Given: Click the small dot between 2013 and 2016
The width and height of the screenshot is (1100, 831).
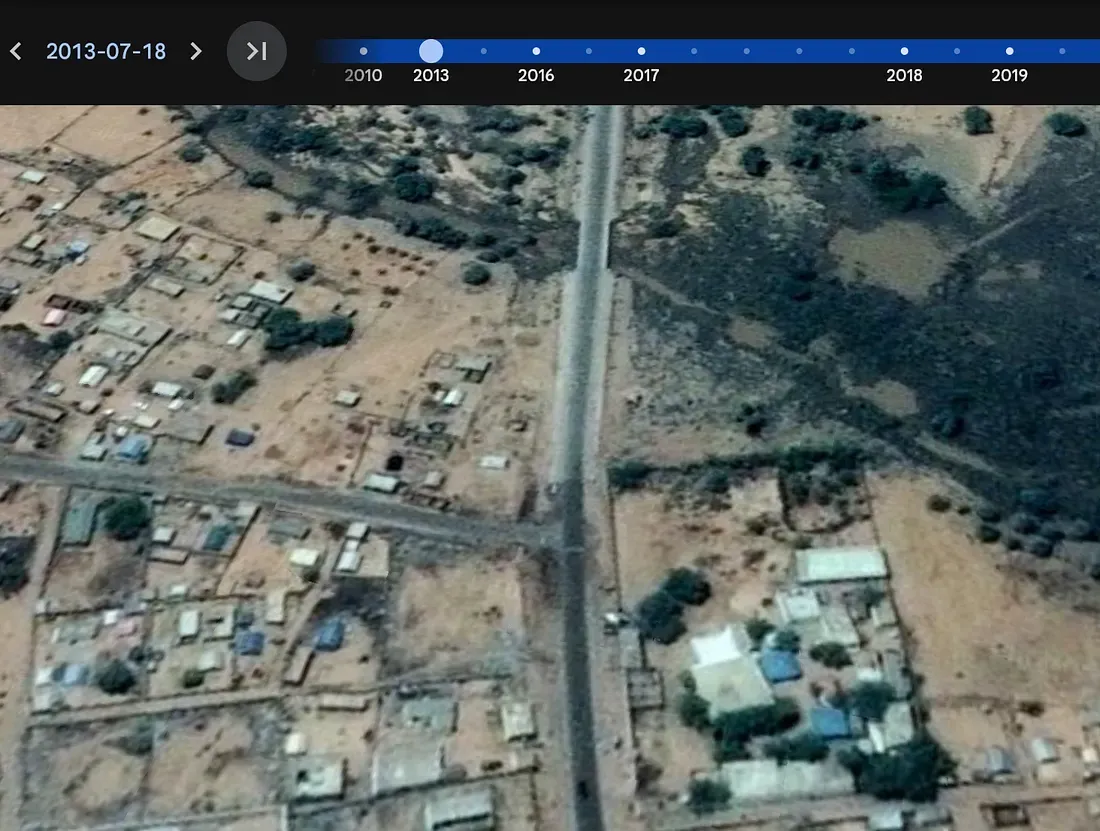Looking at the screenshot, I should [x=484, y=51].
